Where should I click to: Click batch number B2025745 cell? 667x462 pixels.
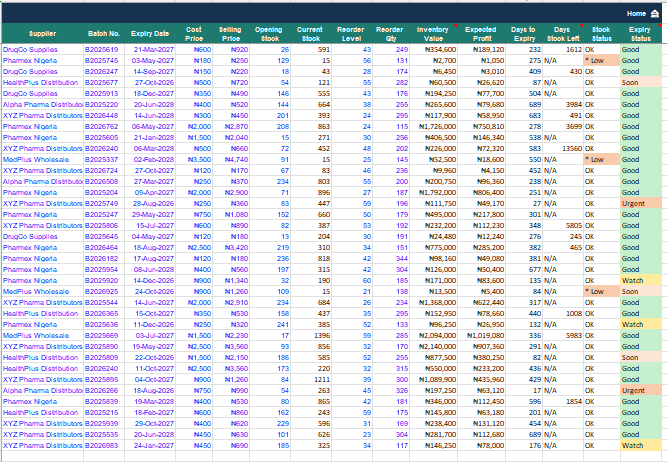tap(104, 60)
